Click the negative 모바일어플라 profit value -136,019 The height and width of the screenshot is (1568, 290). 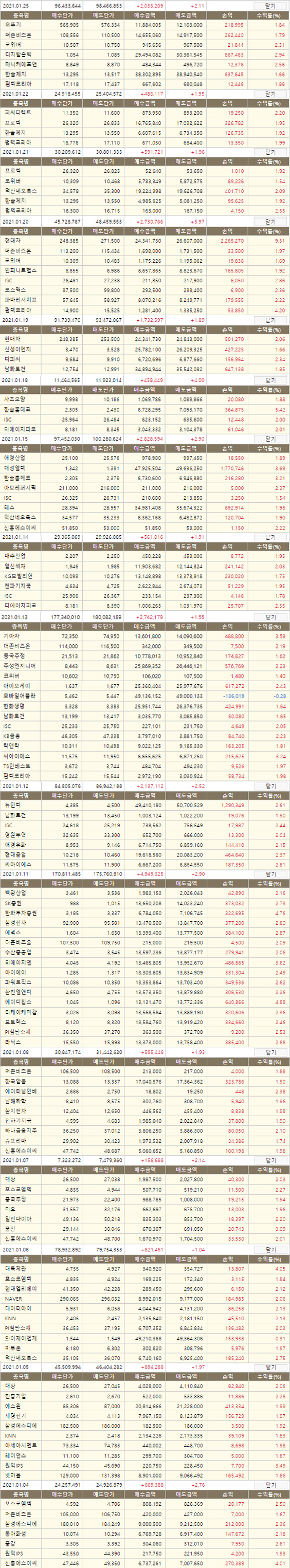[234, 696]
